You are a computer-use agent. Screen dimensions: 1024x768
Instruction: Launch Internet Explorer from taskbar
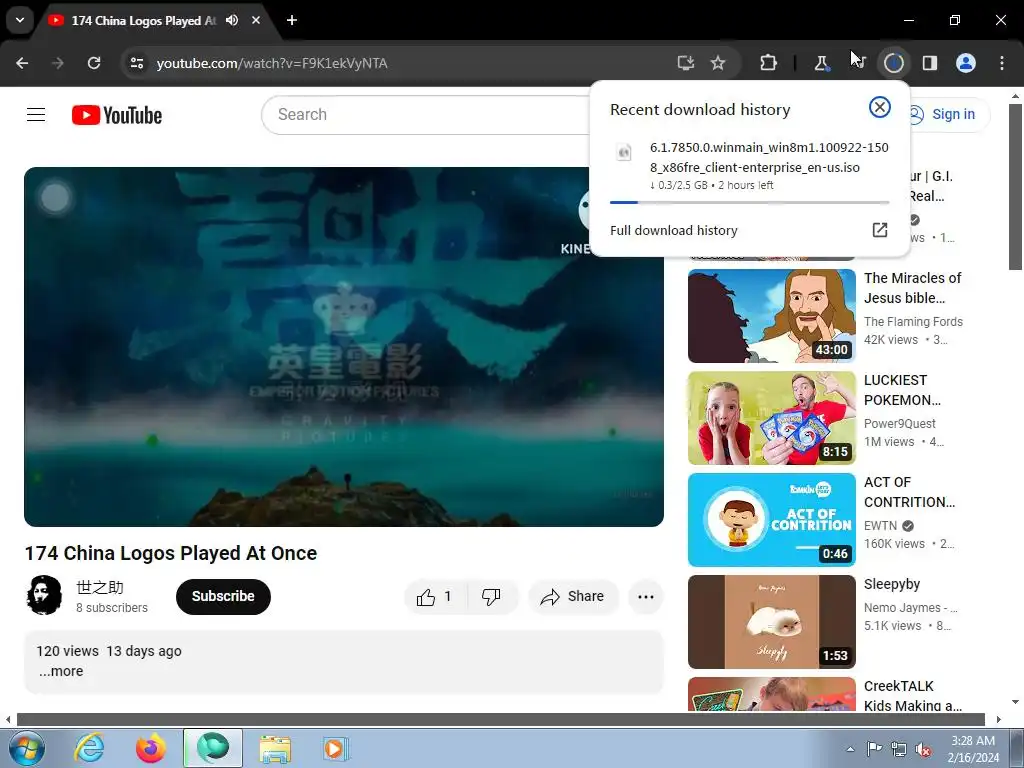pyautogui.click(x=89, y=748)
